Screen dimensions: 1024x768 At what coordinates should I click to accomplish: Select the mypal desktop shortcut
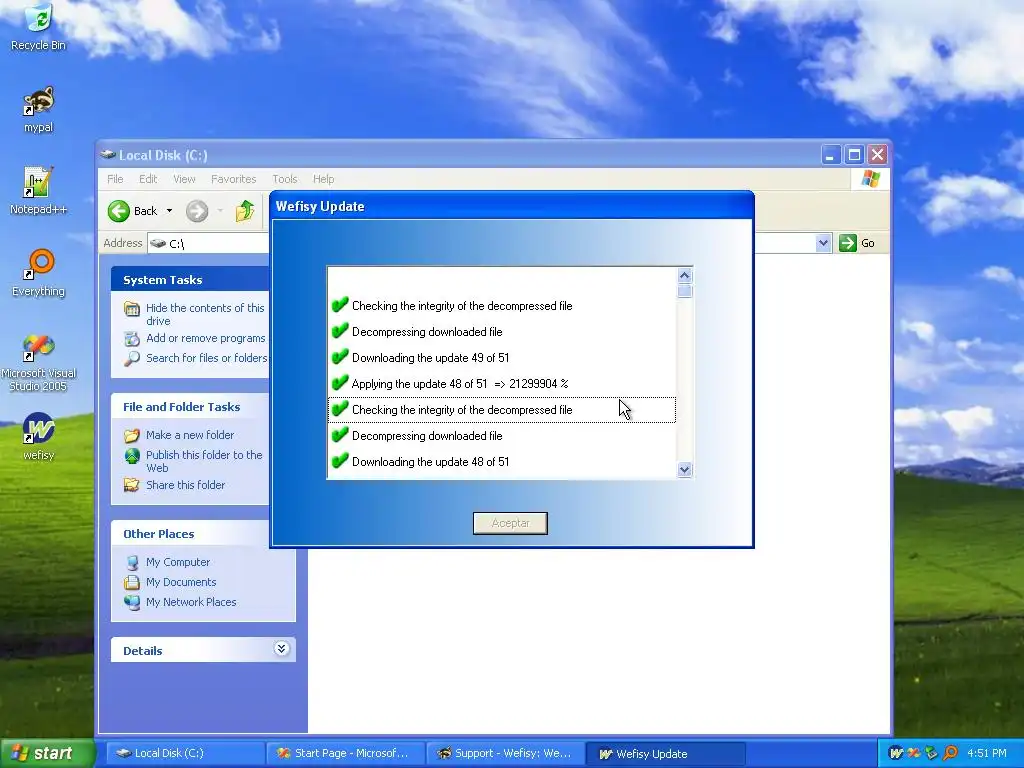pyautogui.click(x=39, y=110)
